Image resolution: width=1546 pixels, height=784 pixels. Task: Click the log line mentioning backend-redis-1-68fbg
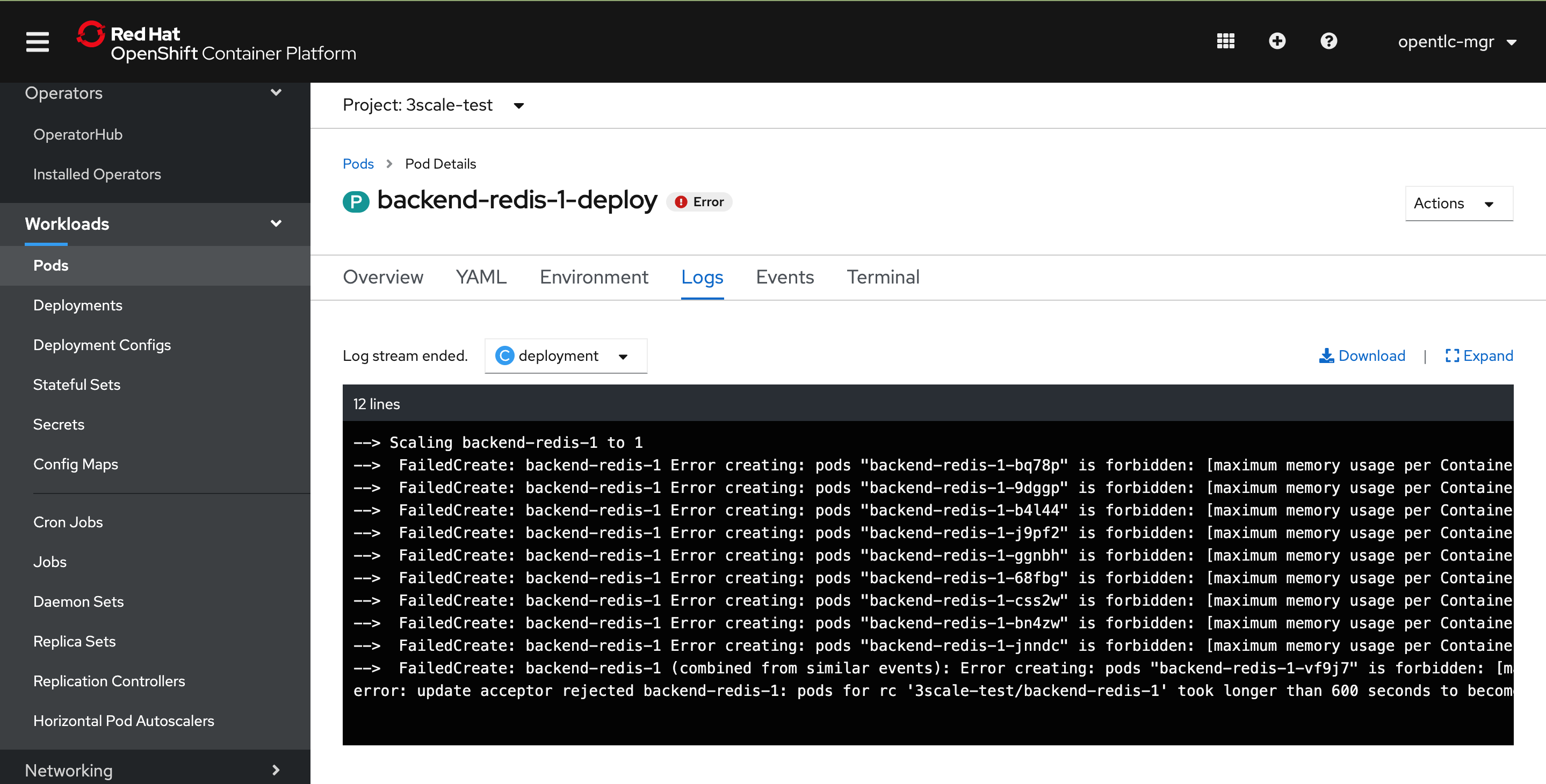coord(933,578)
